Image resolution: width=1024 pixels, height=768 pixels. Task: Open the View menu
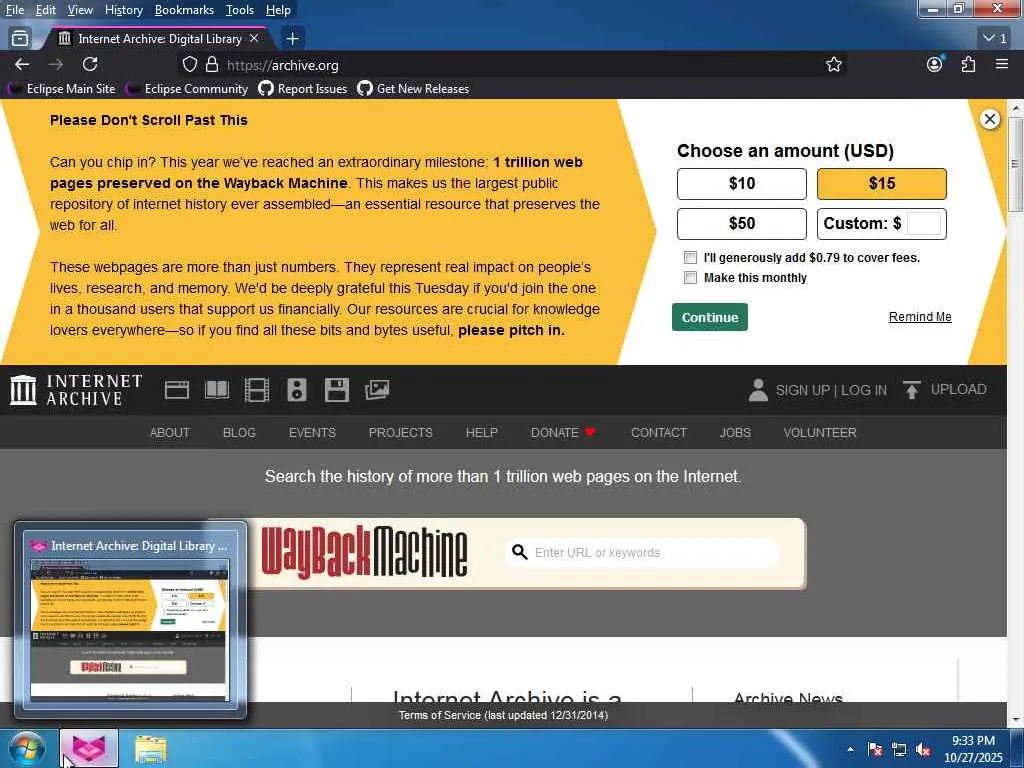point(80,10)
